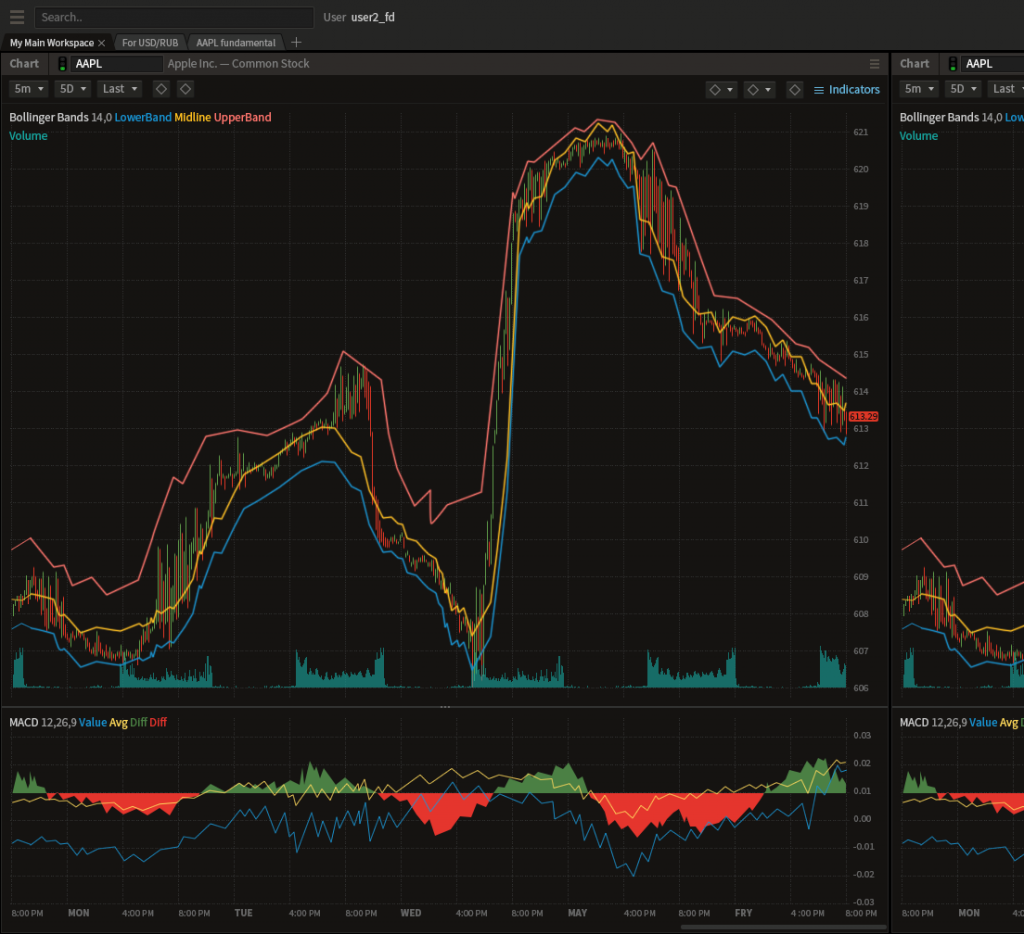The height and width of the screenshot is (934, 1024).
Task: Expand the left chart's 5m interval dropdown
Action: (x=28, y=89)
